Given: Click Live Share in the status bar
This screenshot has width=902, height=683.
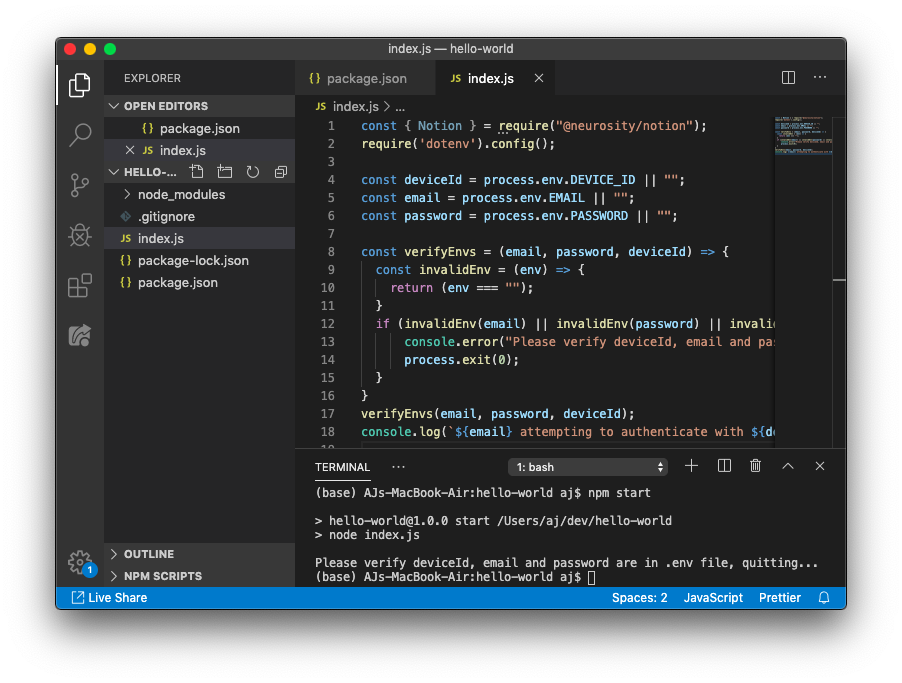Looking at the screenshot, I should click(109, 598).
